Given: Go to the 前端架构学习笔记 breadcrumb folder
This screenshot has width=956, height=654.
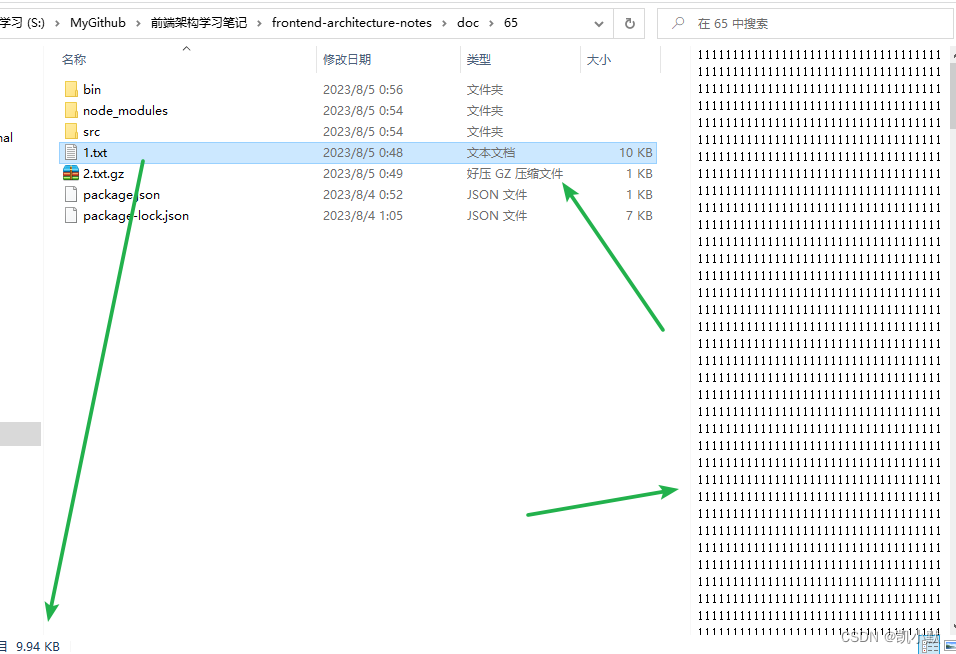Looking at the screenshot, I should (199, 23).
